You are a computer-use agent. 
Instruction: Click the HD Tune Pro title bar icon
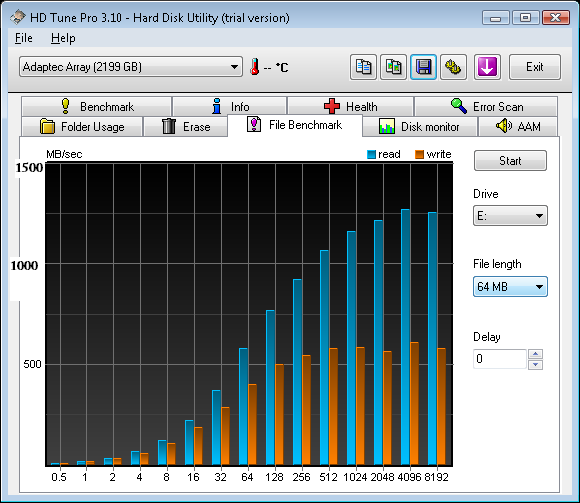pyautogui.click(x=17, y=17)
